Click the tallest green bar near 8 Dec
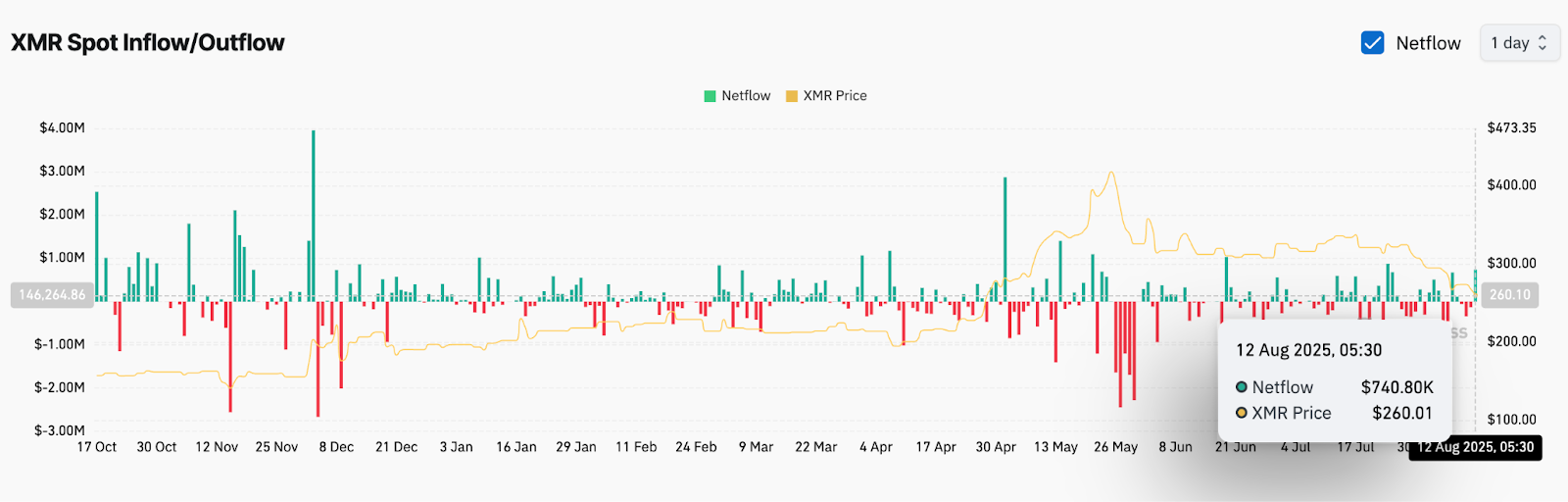The width and height of the screenshot is (1568, 502). pos(314,214)
